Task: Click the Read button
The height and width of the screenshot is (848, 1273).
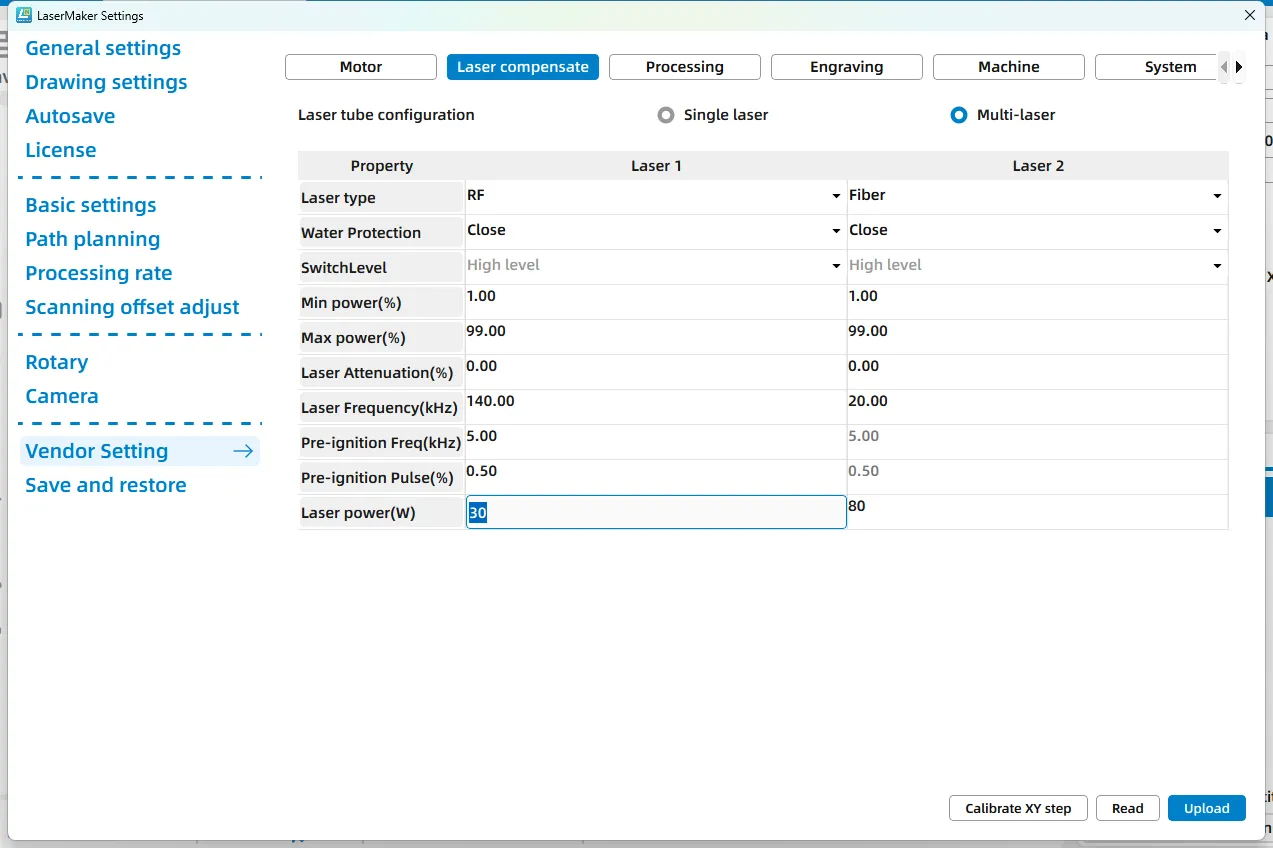Action: 1127,808
